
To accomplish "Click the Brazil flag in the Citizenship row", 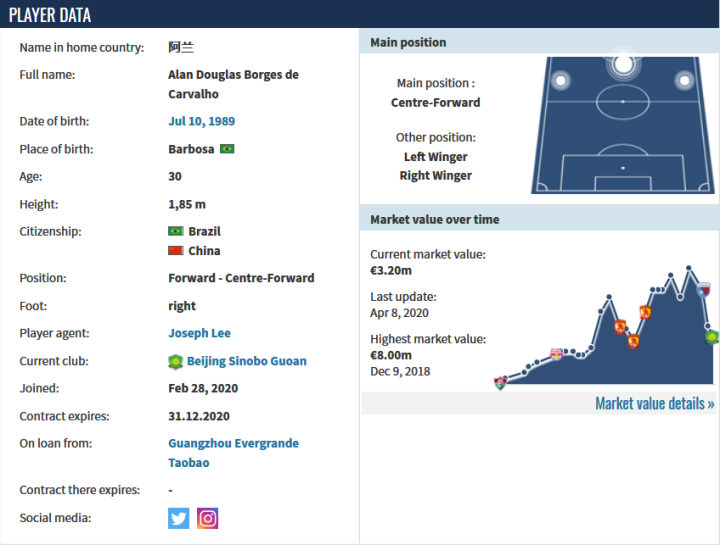I will pos(176,231).
